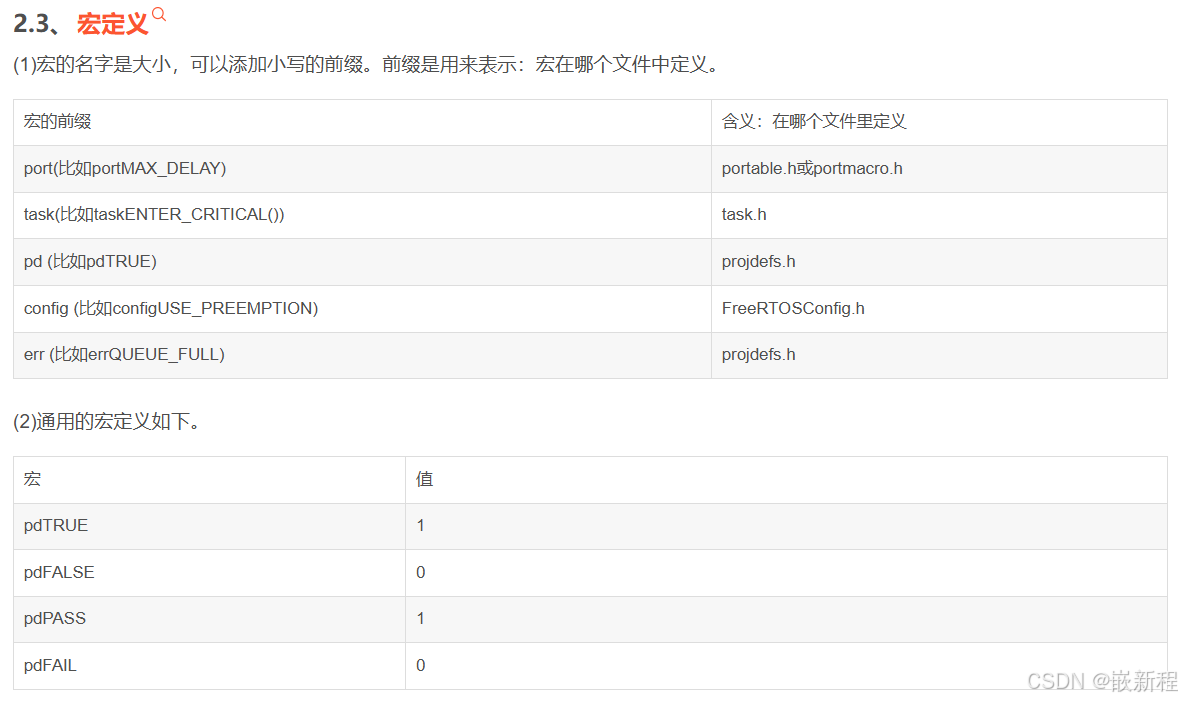
Task: Click the search icon beside 宏定义
Action: coord(158,14)
